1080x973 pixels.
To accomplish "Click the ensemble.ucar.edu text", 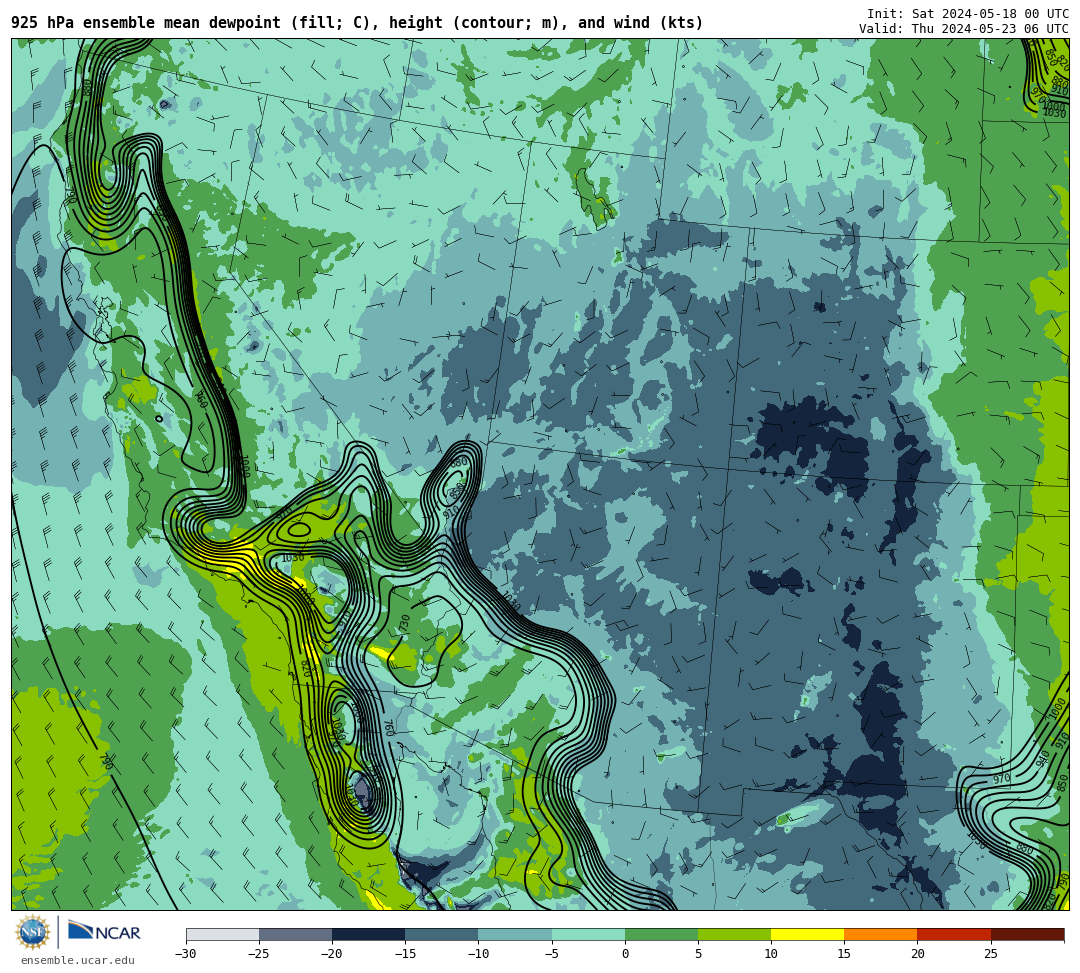I will coord(77,960).
